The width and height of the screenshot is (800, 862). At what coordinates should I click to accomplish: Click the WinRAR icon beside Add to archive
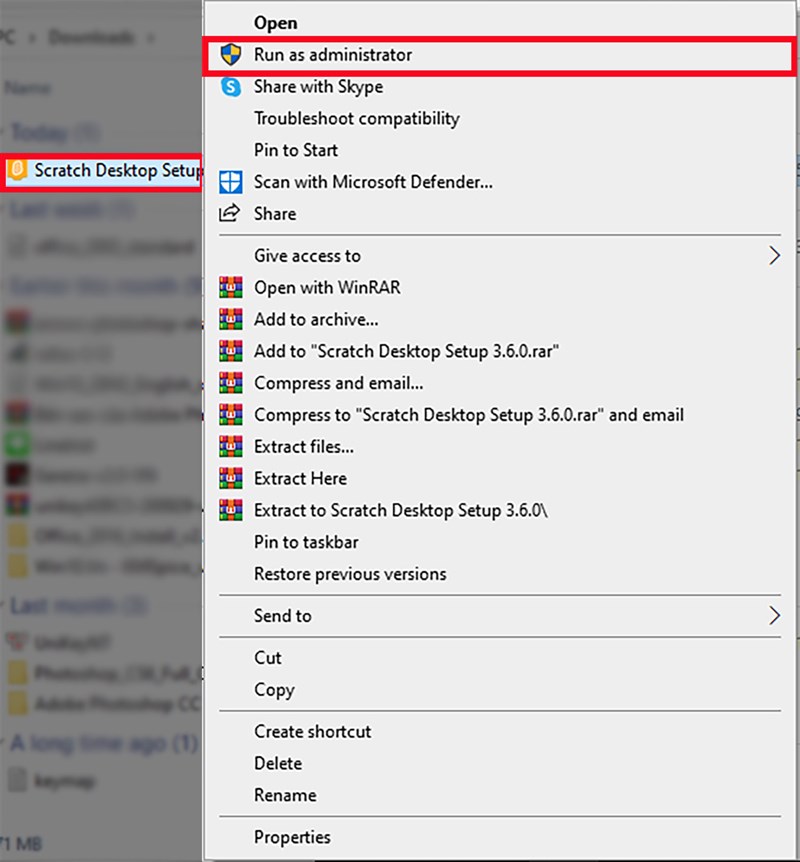pyautogui.click(x=230, y=319)
